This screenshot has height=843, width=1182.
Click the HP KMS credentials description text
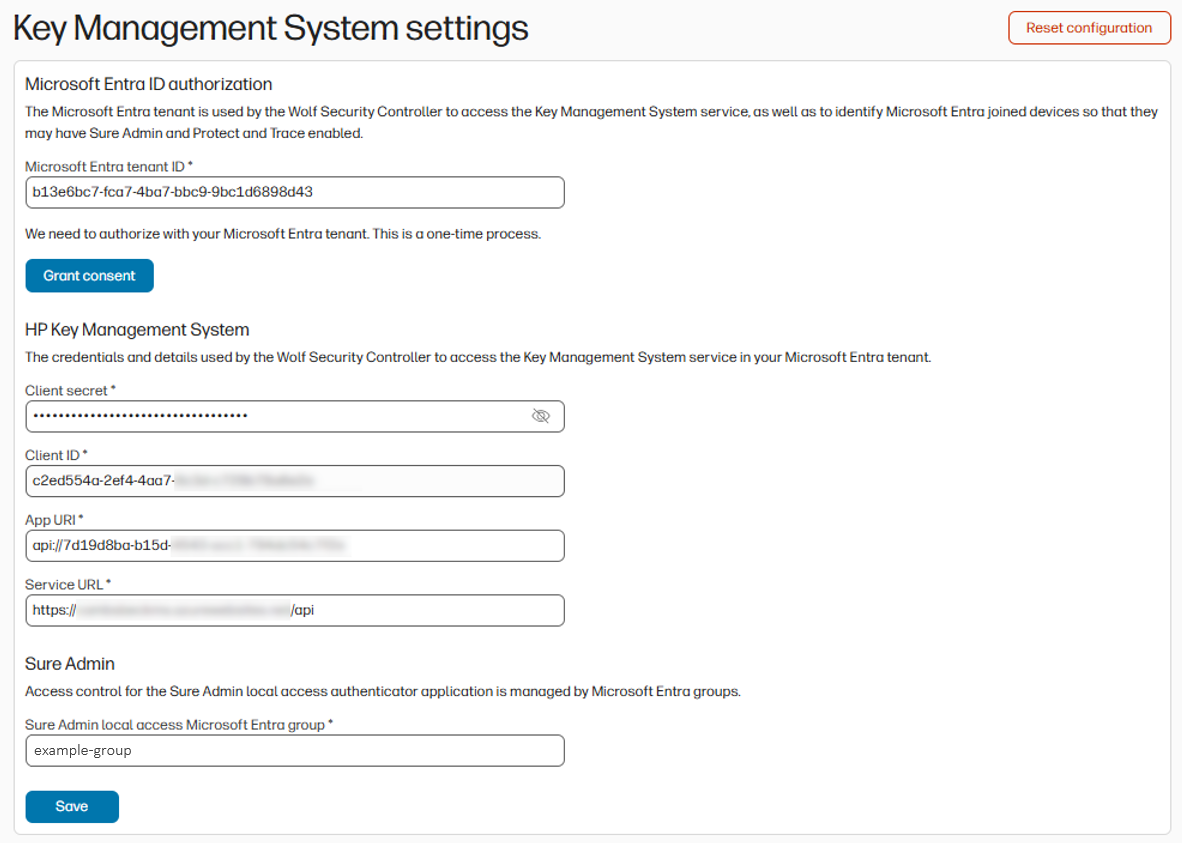point(478,357)
